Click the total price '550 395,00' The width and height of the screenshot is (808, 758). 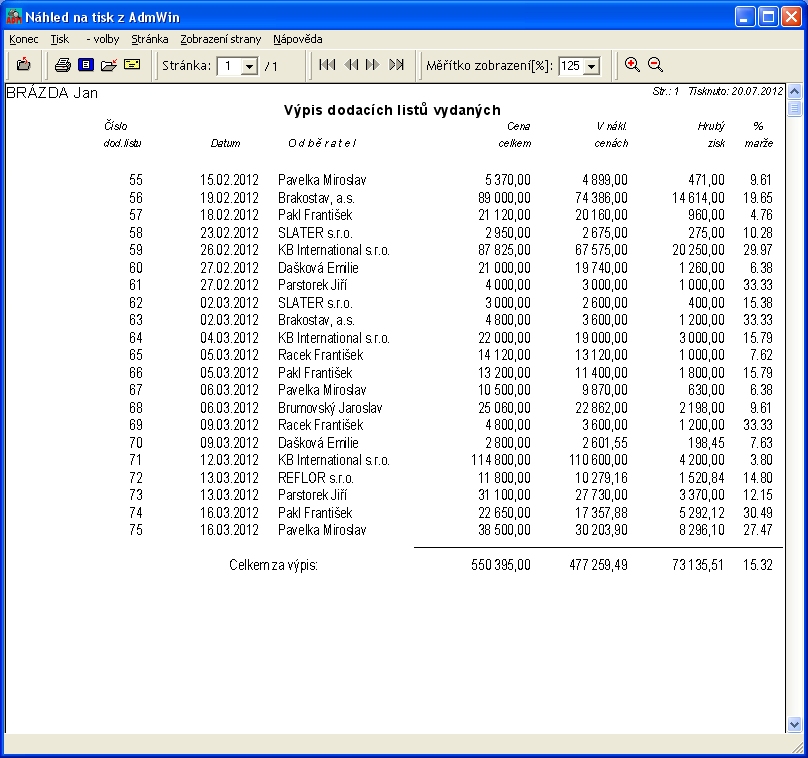pyautogui.click(x=501, y=565)
